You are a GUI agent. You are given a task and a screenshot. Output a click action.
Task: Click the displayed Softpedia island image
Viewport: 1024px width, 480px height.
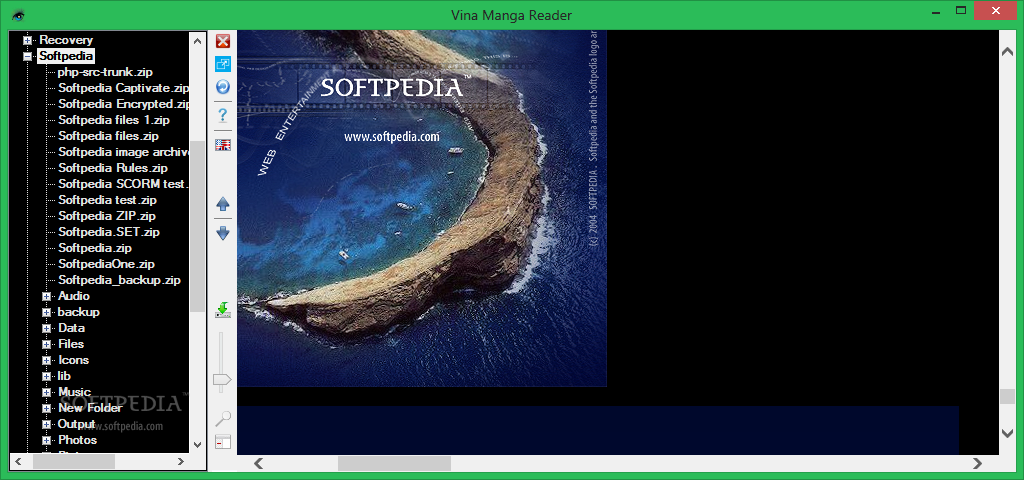tap(422, 208)
